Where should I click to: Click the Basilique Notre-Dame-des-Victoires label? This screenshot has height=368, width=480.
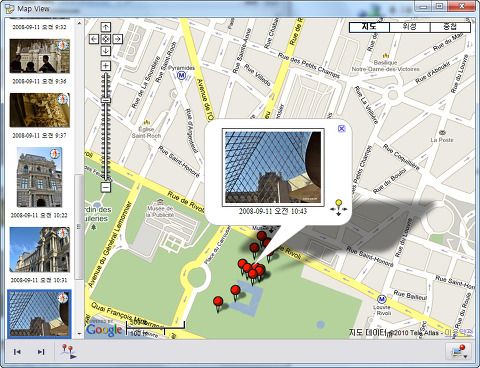pyautogui.click(x=385, y=66)
